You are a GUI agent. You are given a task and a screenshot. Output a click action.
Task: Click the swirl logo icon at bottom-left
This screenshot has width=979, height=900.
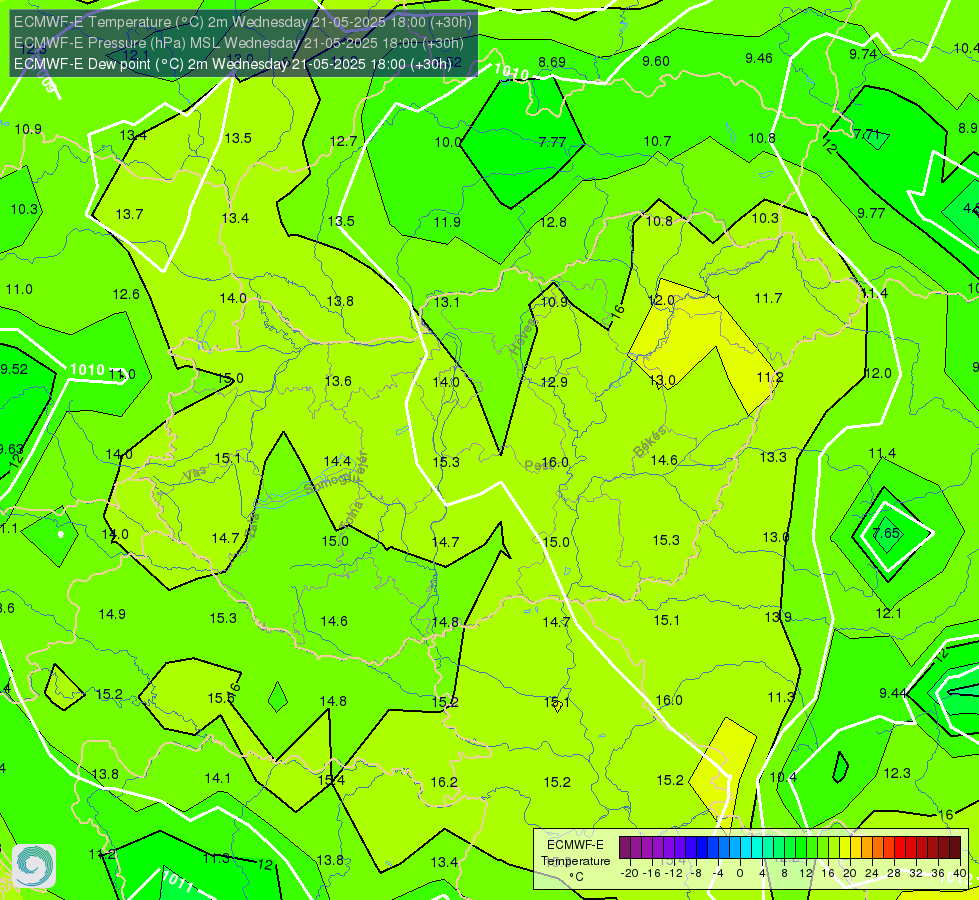tap(34, 866)
